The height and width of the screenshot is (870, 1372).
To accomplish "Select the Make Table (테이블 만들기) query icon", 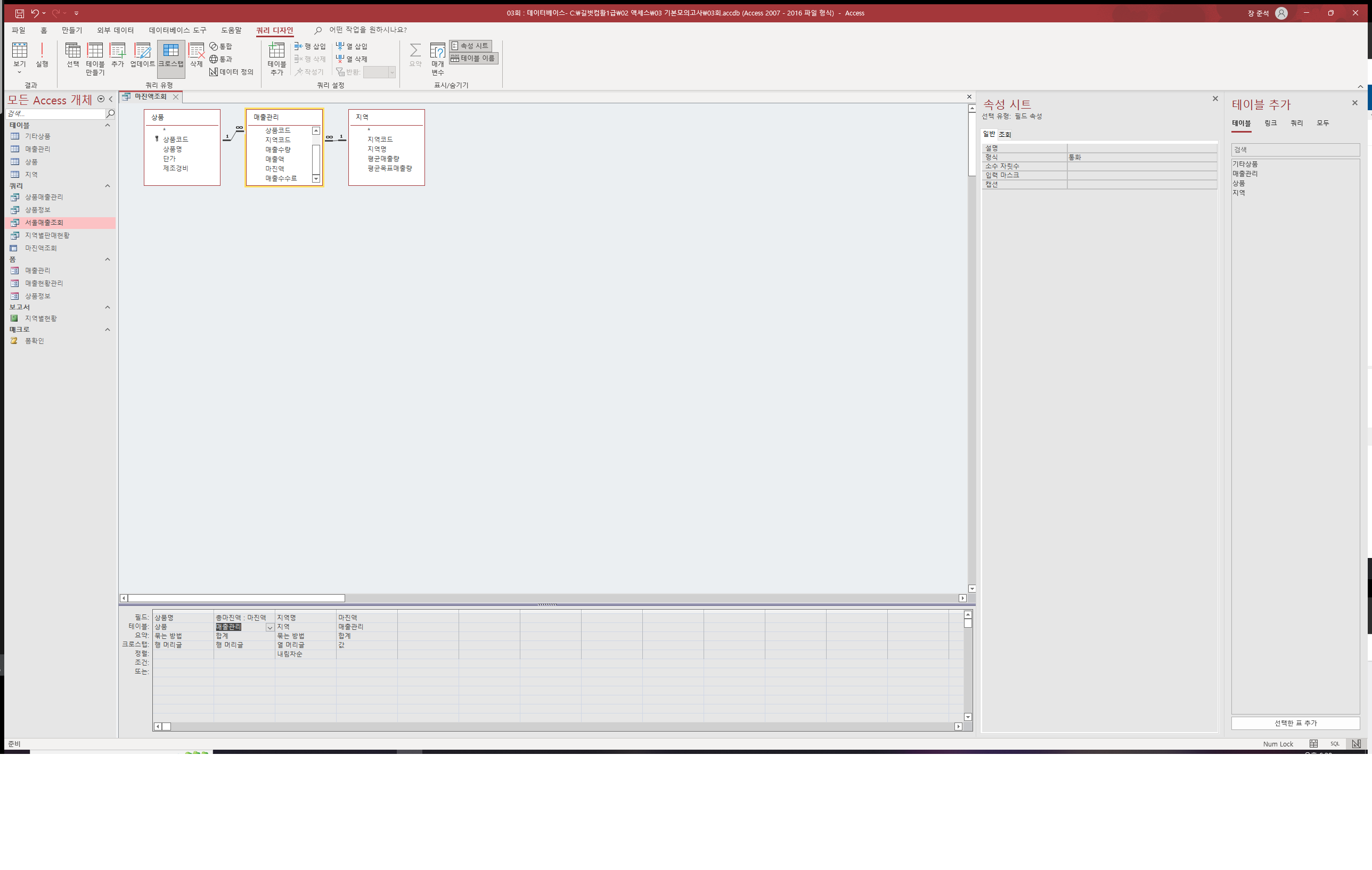I will coord(95,57).
